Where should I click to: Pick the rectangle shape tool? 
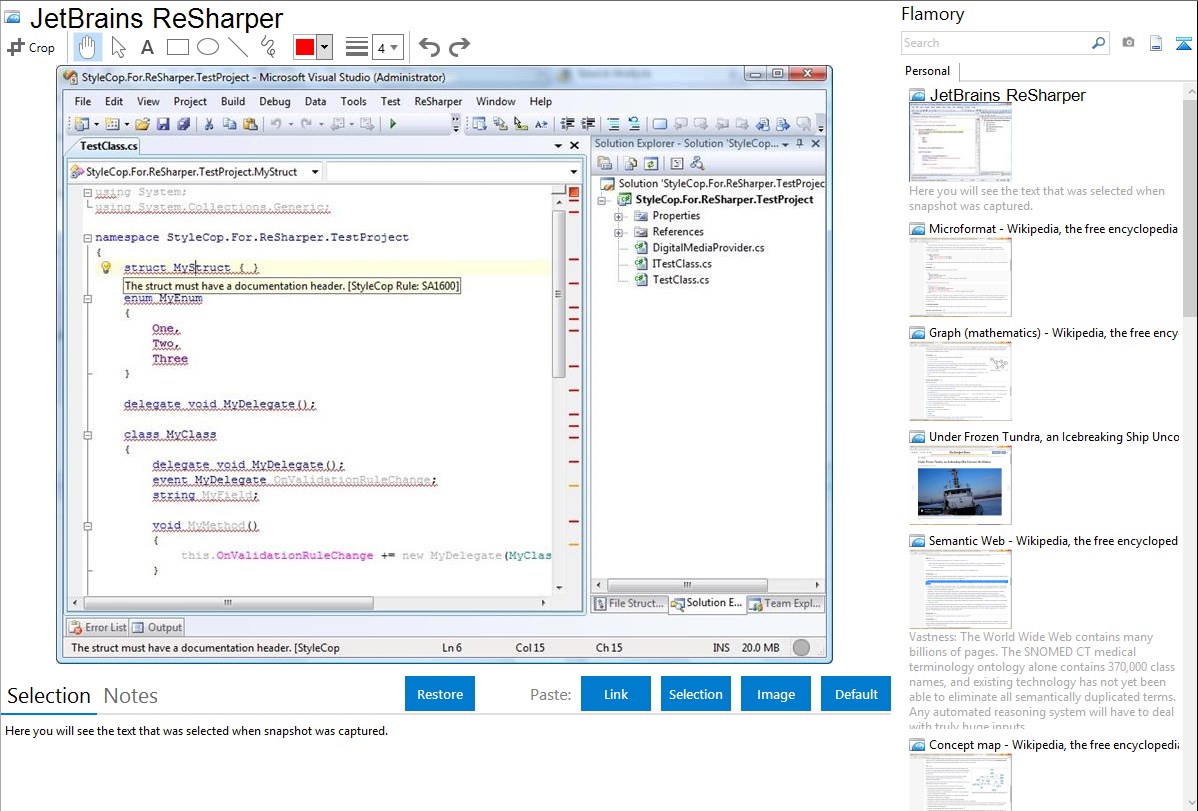(x=177, y=47)
